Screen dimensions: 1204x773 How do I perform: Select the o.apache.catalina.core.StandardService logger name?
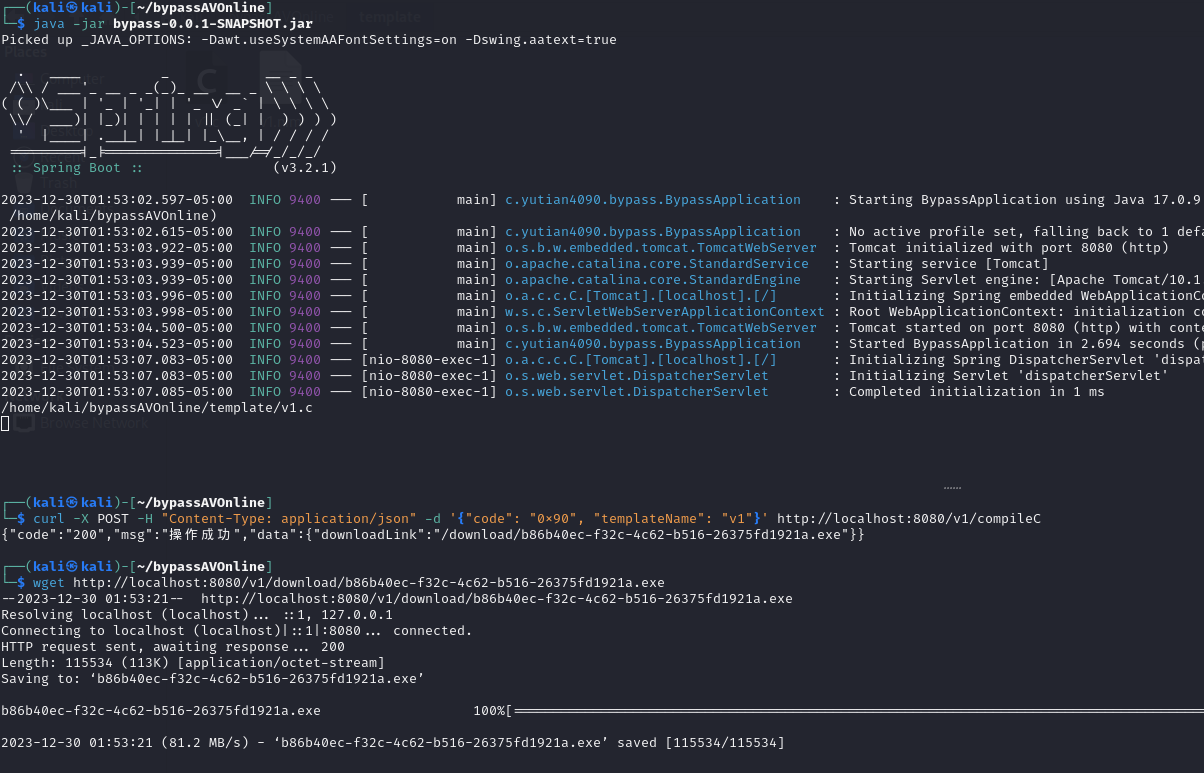657,264
